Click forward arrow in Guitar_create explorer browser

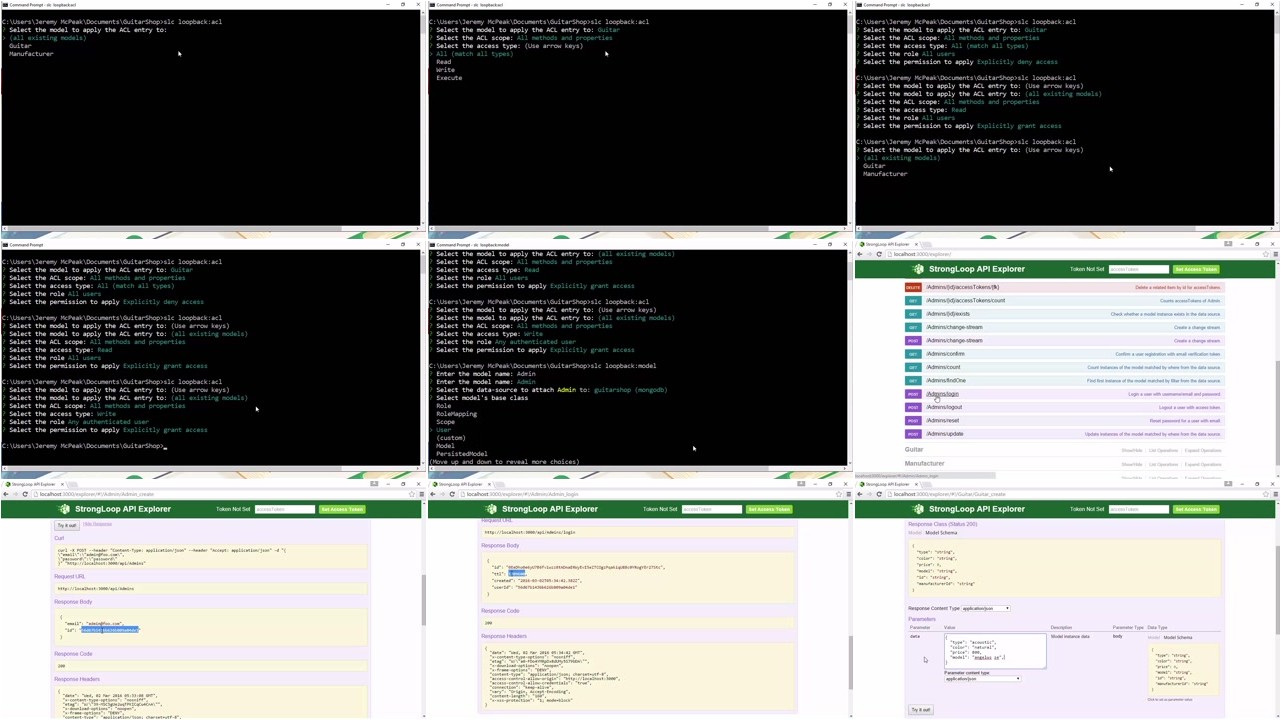pyautogui.click(x=869, y=494)
